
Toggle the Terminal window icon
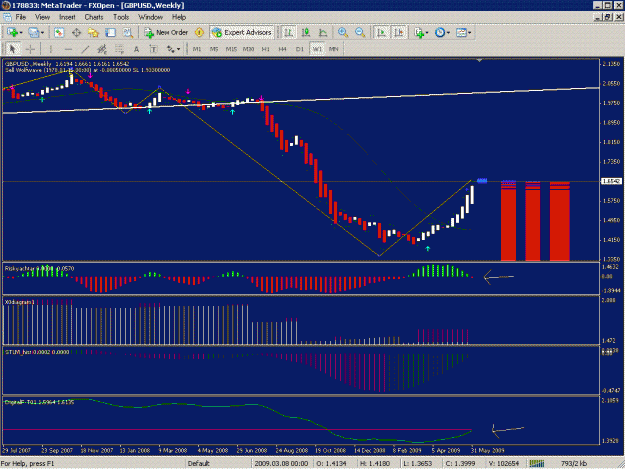[x=110, y=32]
